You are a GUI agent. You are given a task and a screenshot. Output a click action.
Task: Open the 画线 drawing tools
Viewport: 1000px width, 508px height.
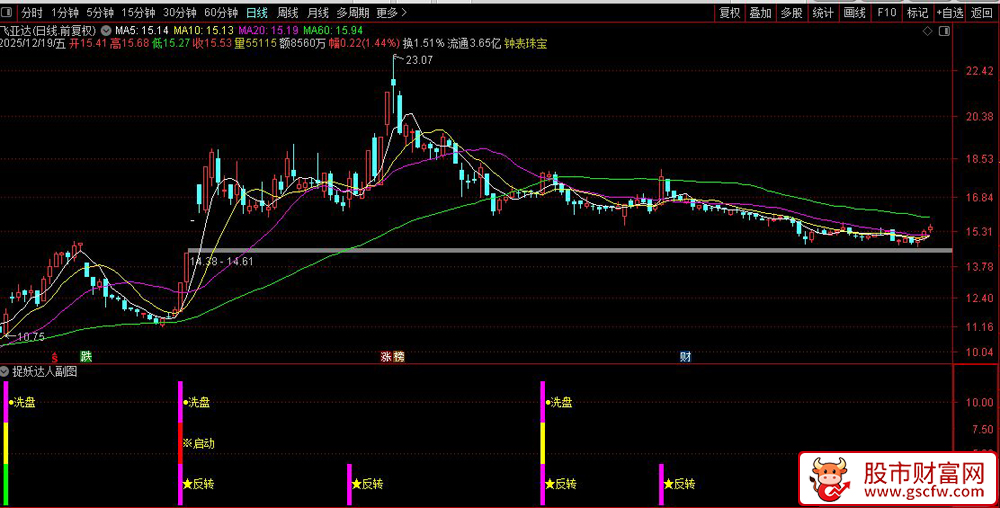tap(854, 13)
